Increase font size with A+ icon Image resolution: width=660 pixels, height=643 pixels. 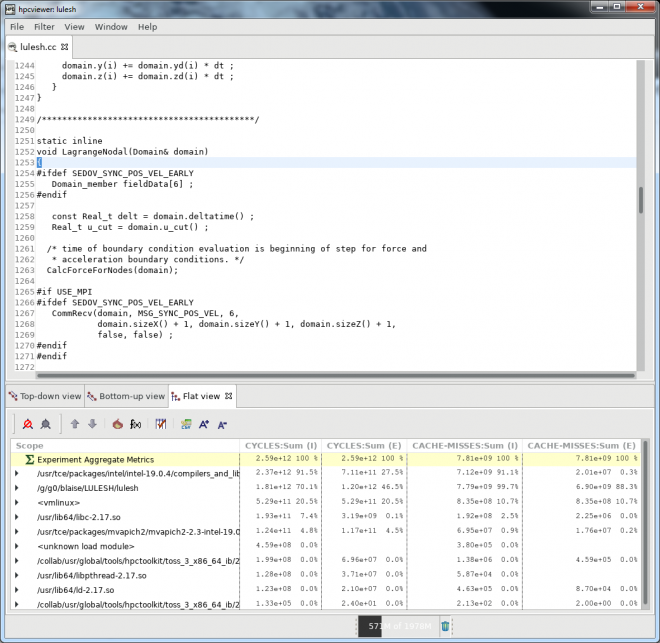(x=204, y=424)
